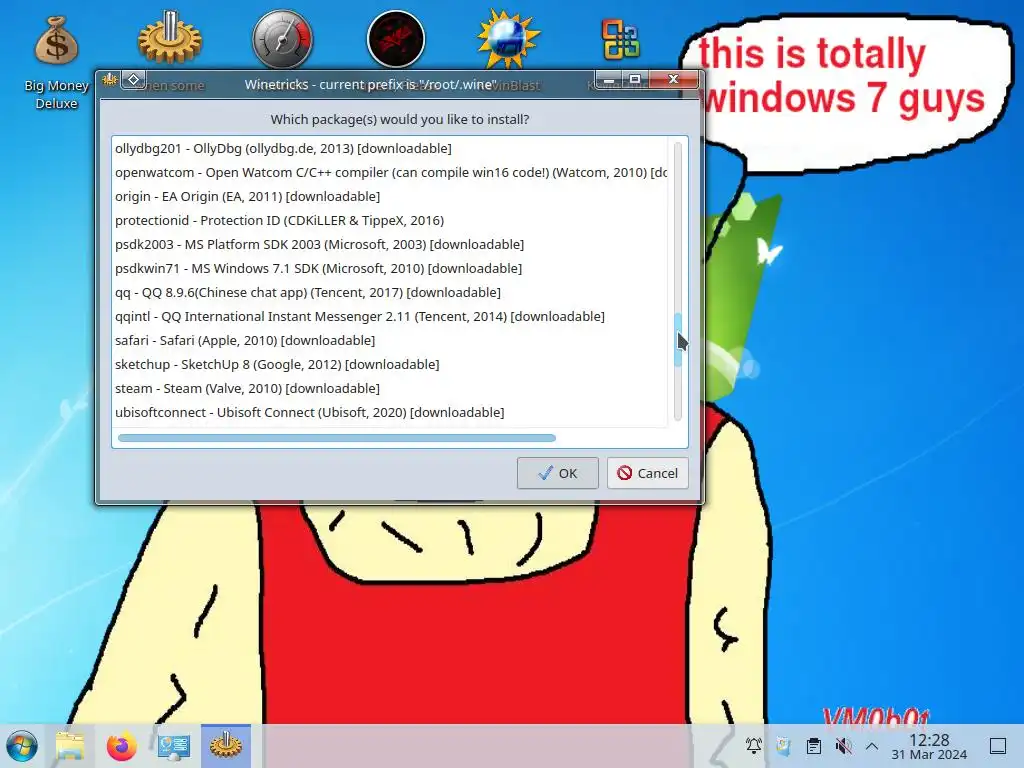This screenshot has width=1024, height=768.
Task: Open the golden gear desktop icon
Action: pos(170,39)
